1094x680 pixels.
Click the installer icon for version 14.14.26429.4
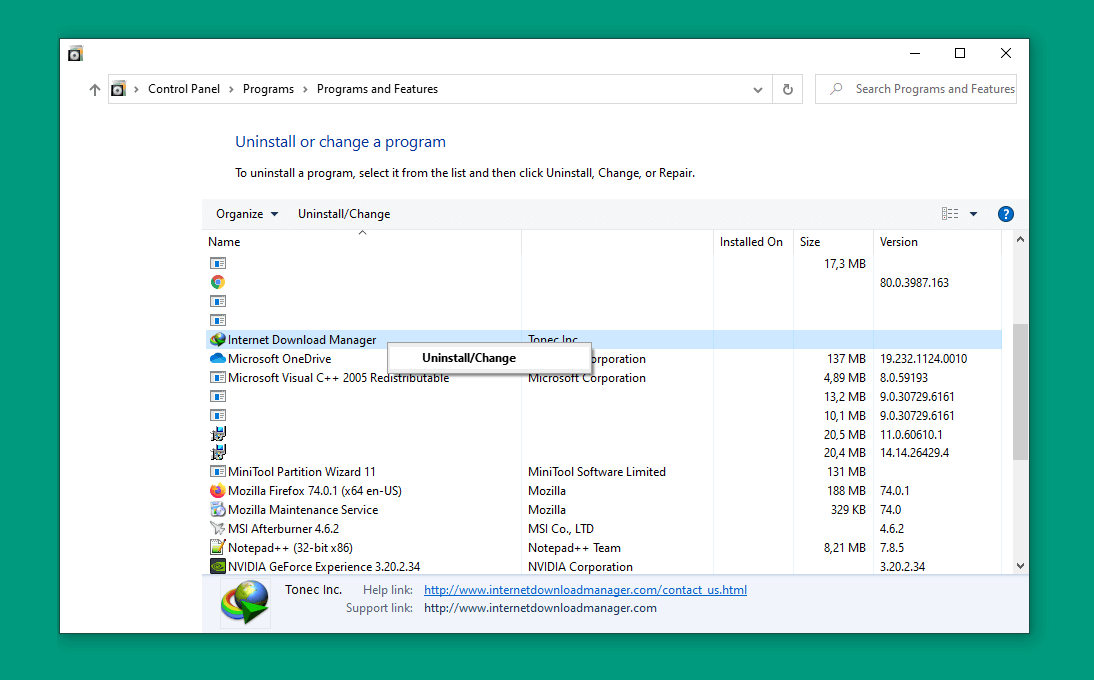pyautogui.click(x=218, y=453)
